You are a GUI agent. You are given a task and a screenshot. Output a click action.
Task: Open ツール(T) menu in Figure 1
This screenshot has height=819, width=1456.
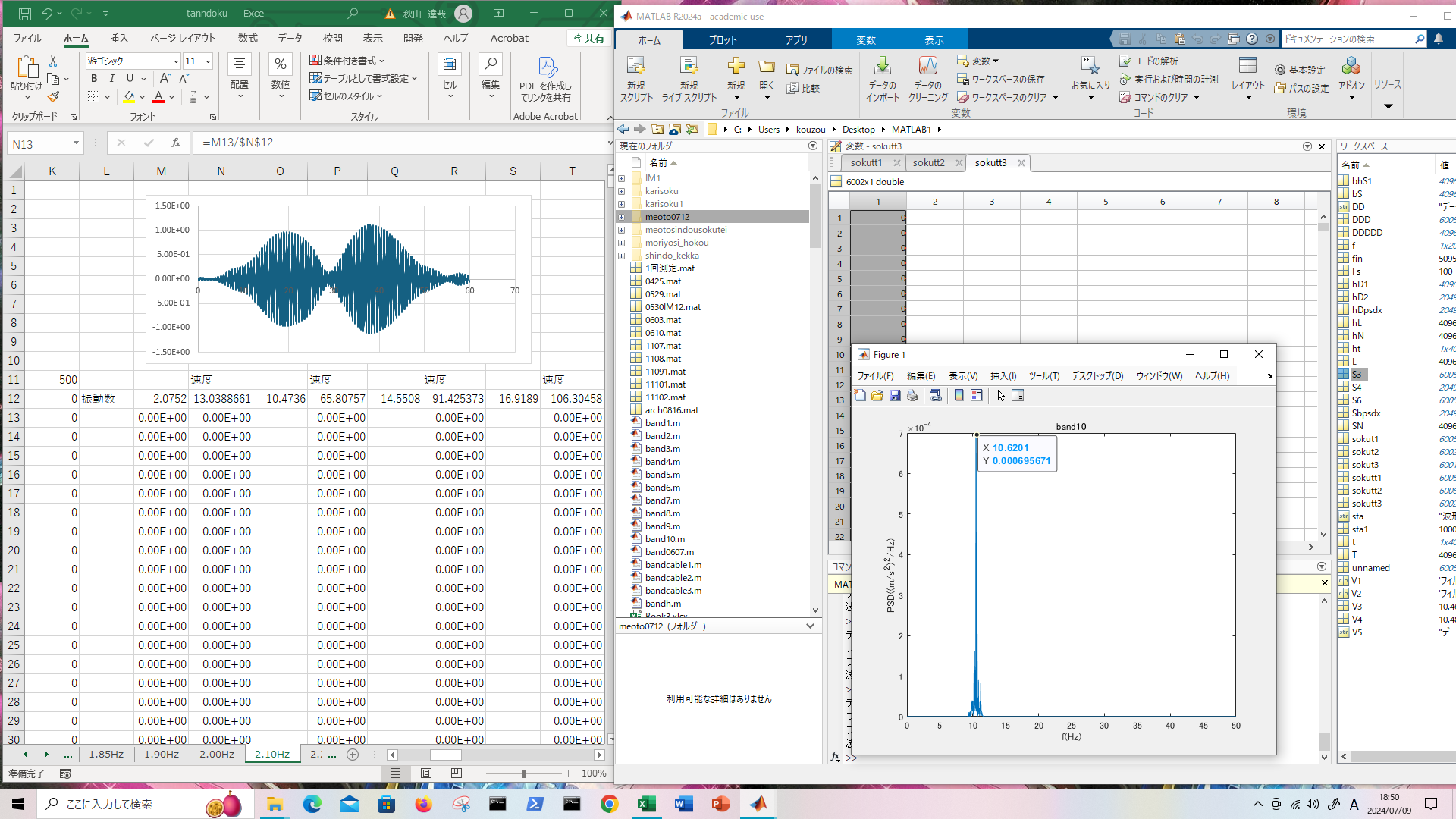pos(1043,375)
